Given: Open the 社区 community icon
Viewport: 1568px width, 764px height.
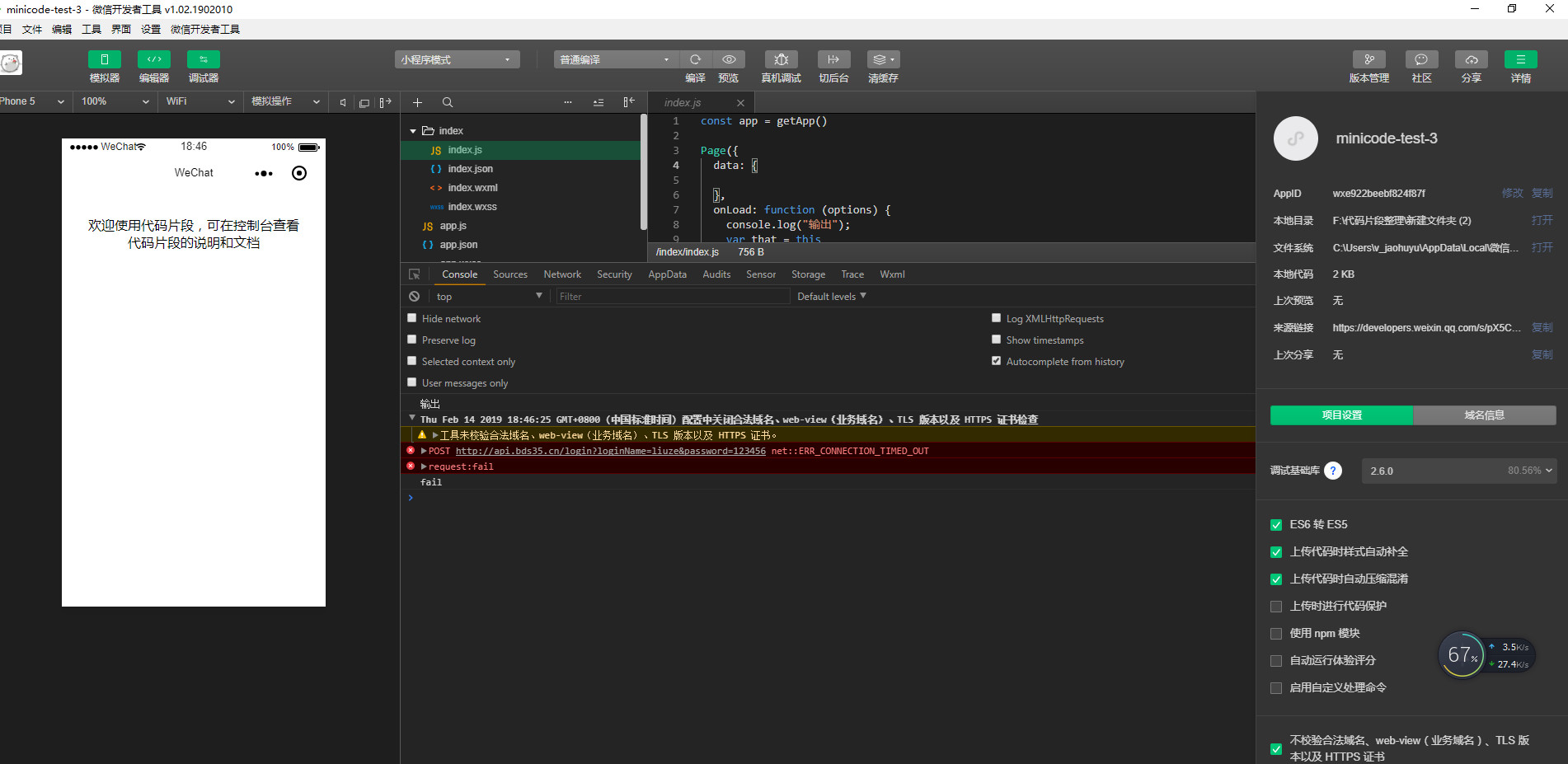Looking at the screenshot, I should coord(1422,59).
